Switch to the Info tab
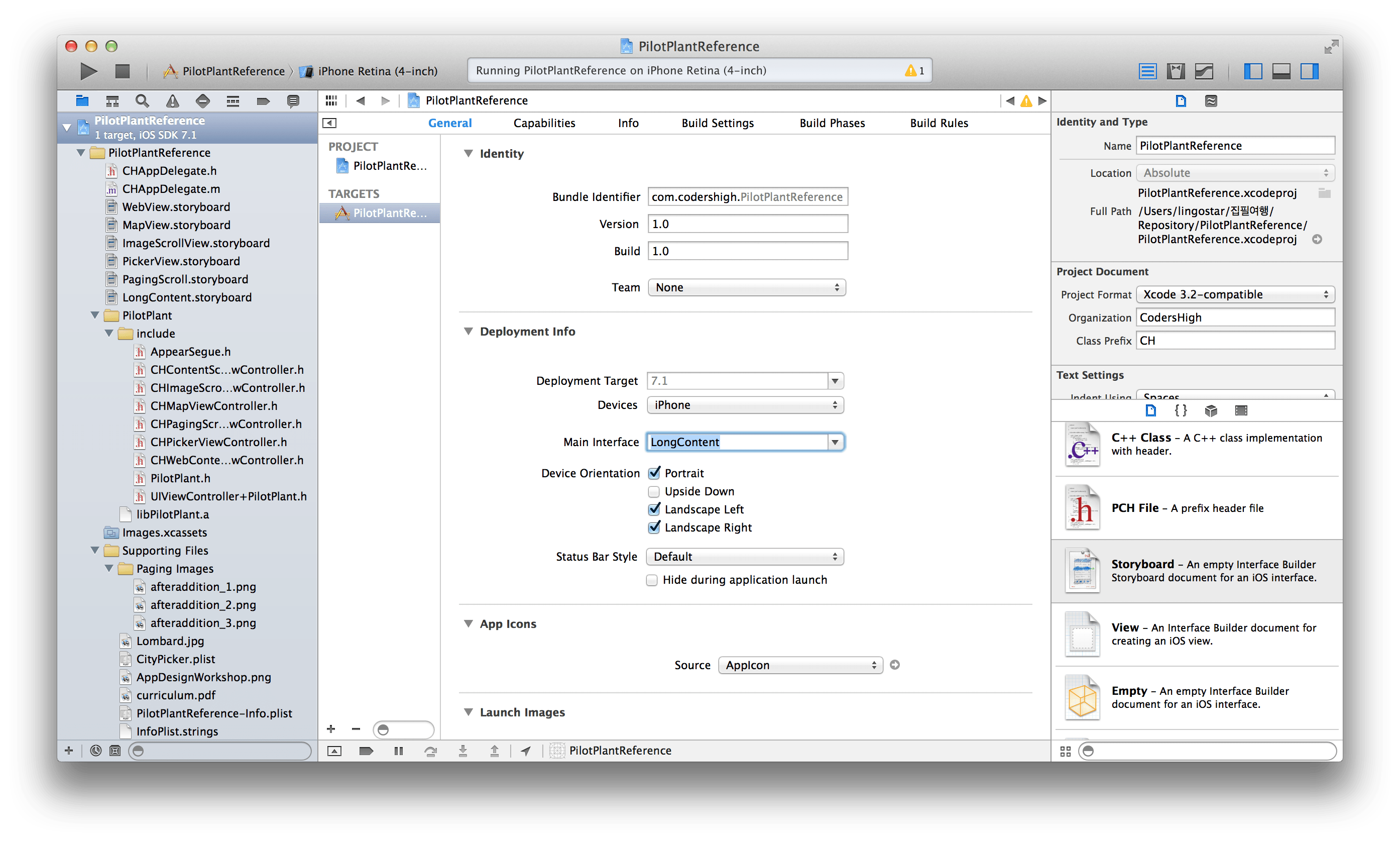The height and width of the screenshot is (841, 1400). click(x=628, y=123)
